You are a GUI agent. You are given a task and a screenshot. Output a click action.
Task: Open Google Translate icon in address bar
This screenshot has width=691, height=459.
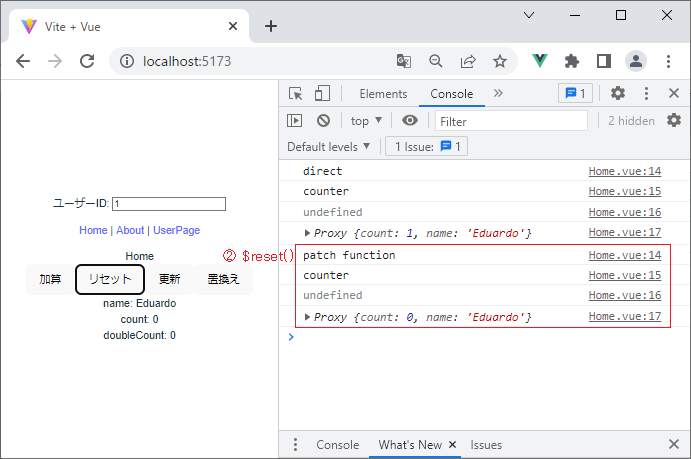[x=404, y=61]
